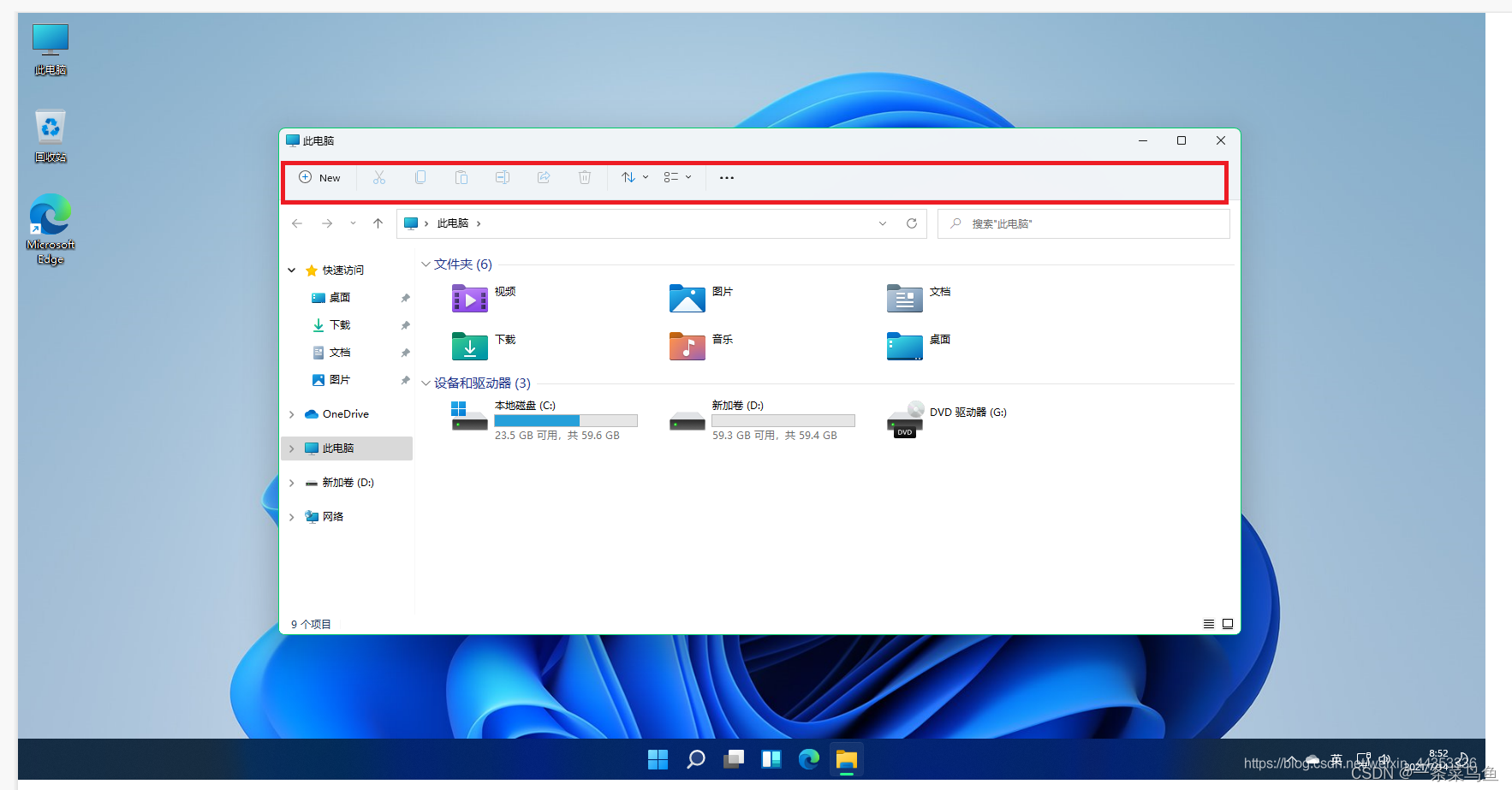Image resolution: width=1512 pixels, height=790 pixels.
Task: Expand the OneDrive tree node
Action: point(291,414)
